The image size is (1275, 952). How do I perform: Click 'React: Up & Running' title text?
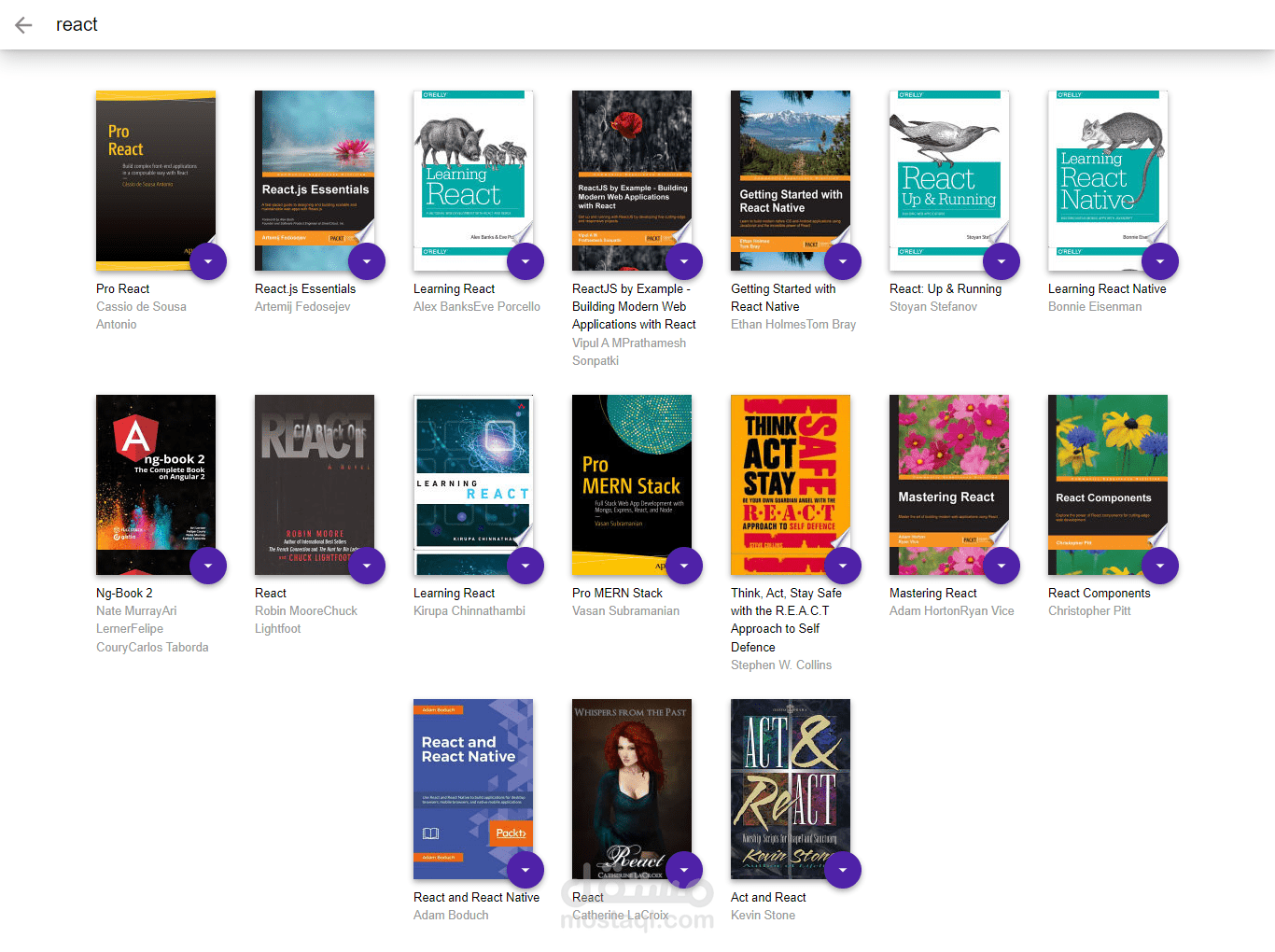pos(946,289)
